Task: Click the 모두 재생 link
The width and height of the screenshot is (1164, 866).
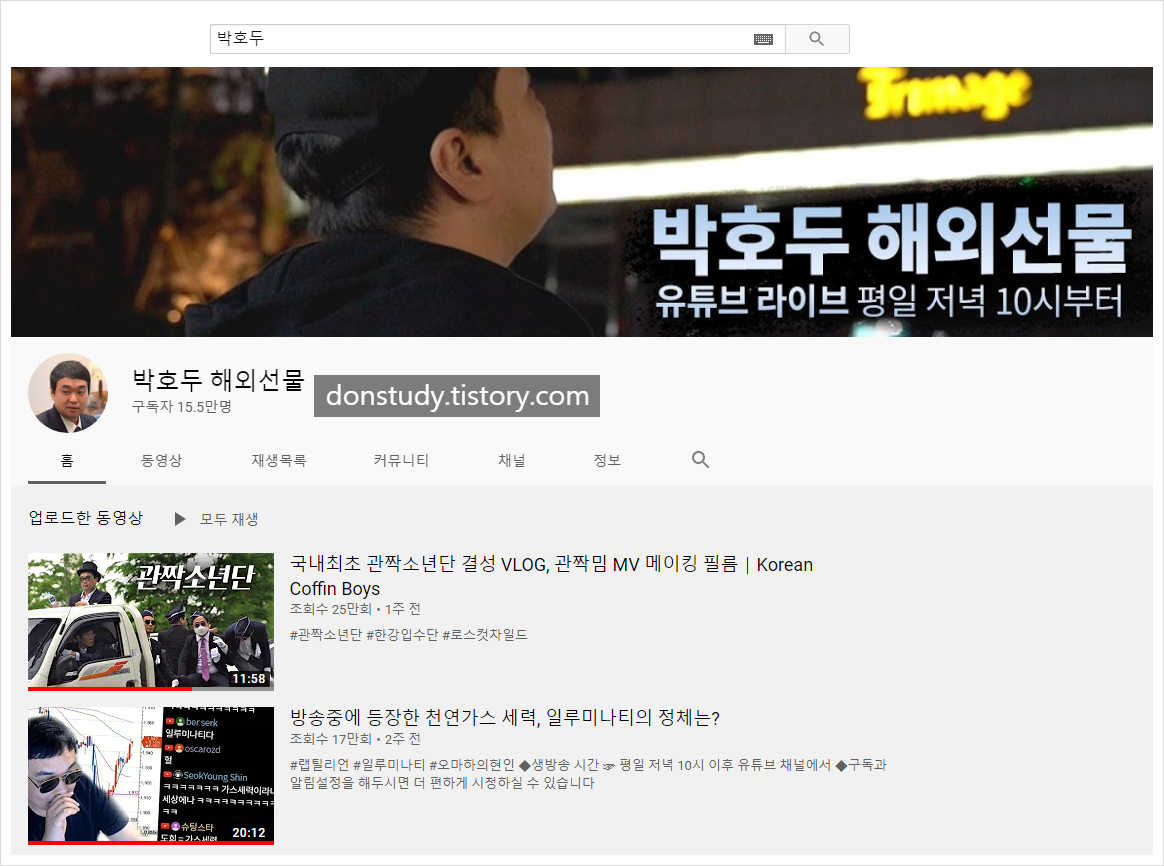Action: [229, 519]
